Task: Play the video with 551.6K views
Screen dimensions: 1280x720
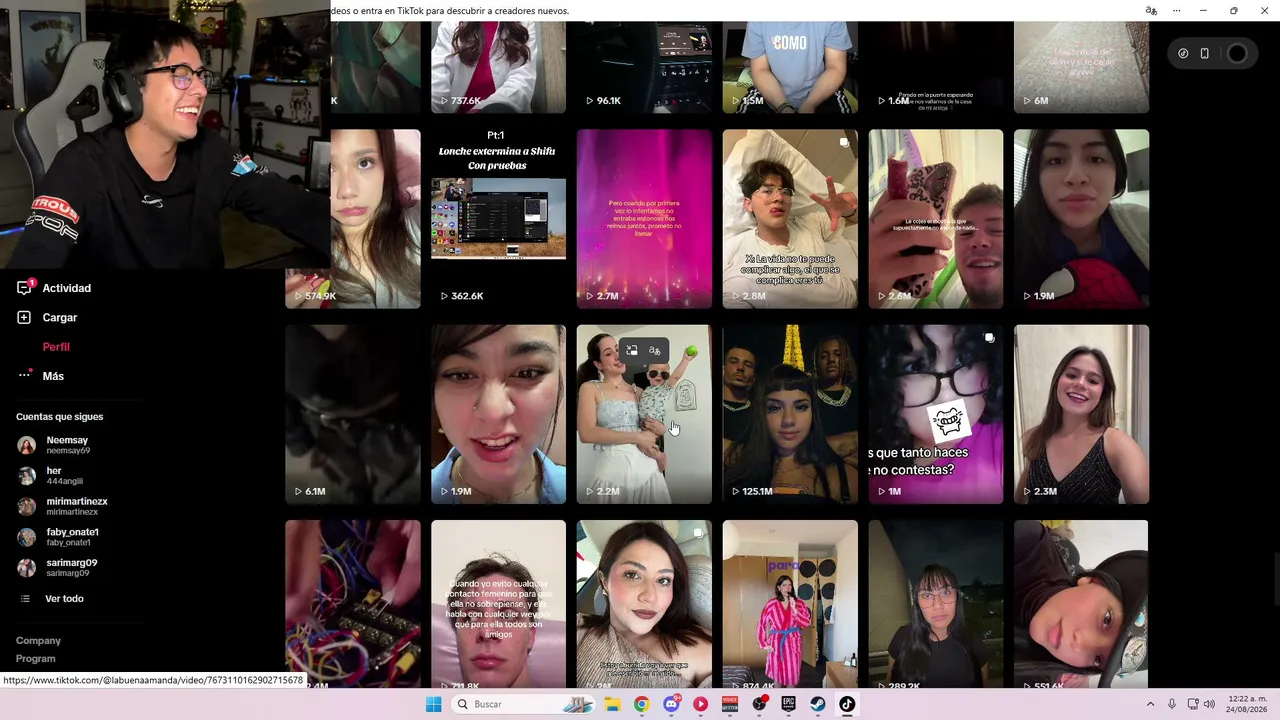Action: [1081, 604]
